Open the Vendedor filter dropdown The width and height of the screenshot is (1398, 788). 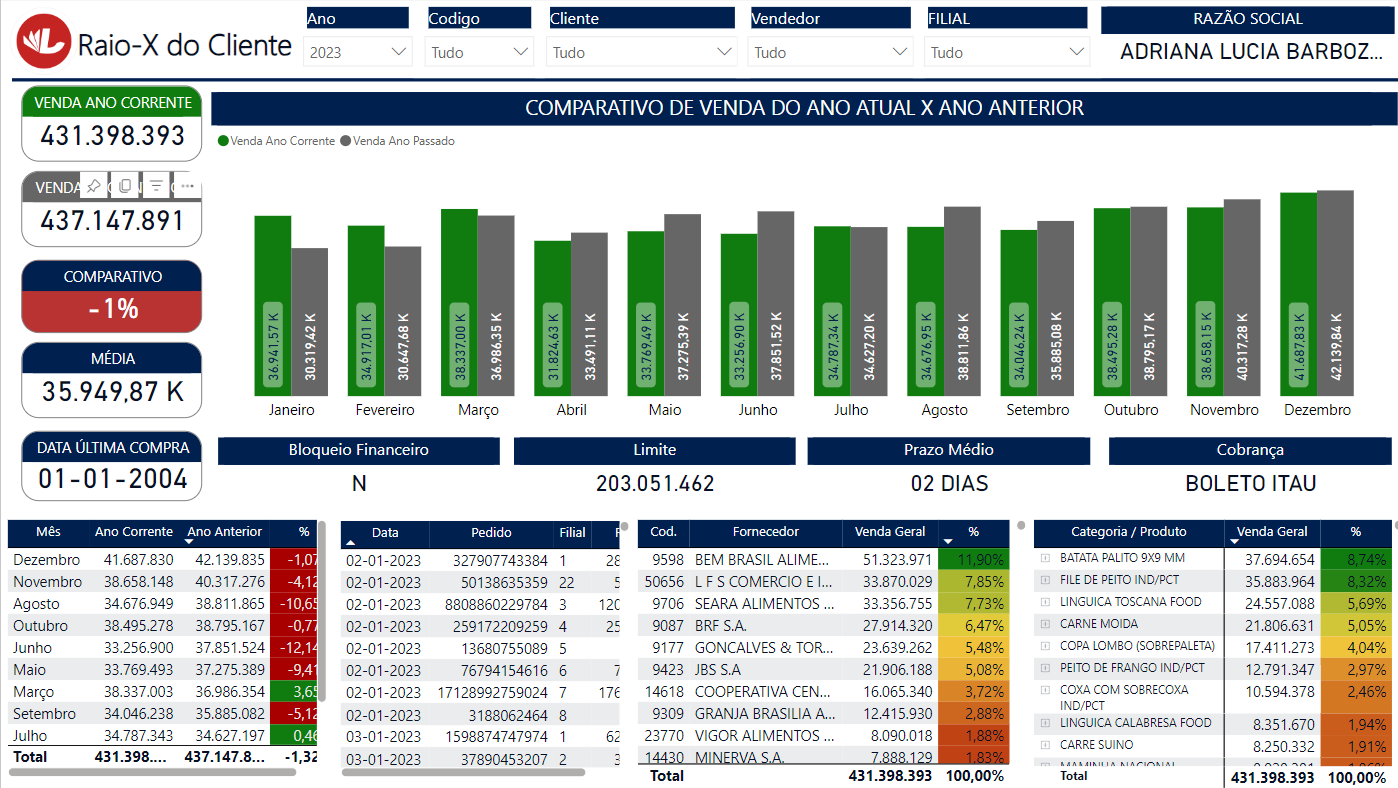click(830, 52)
